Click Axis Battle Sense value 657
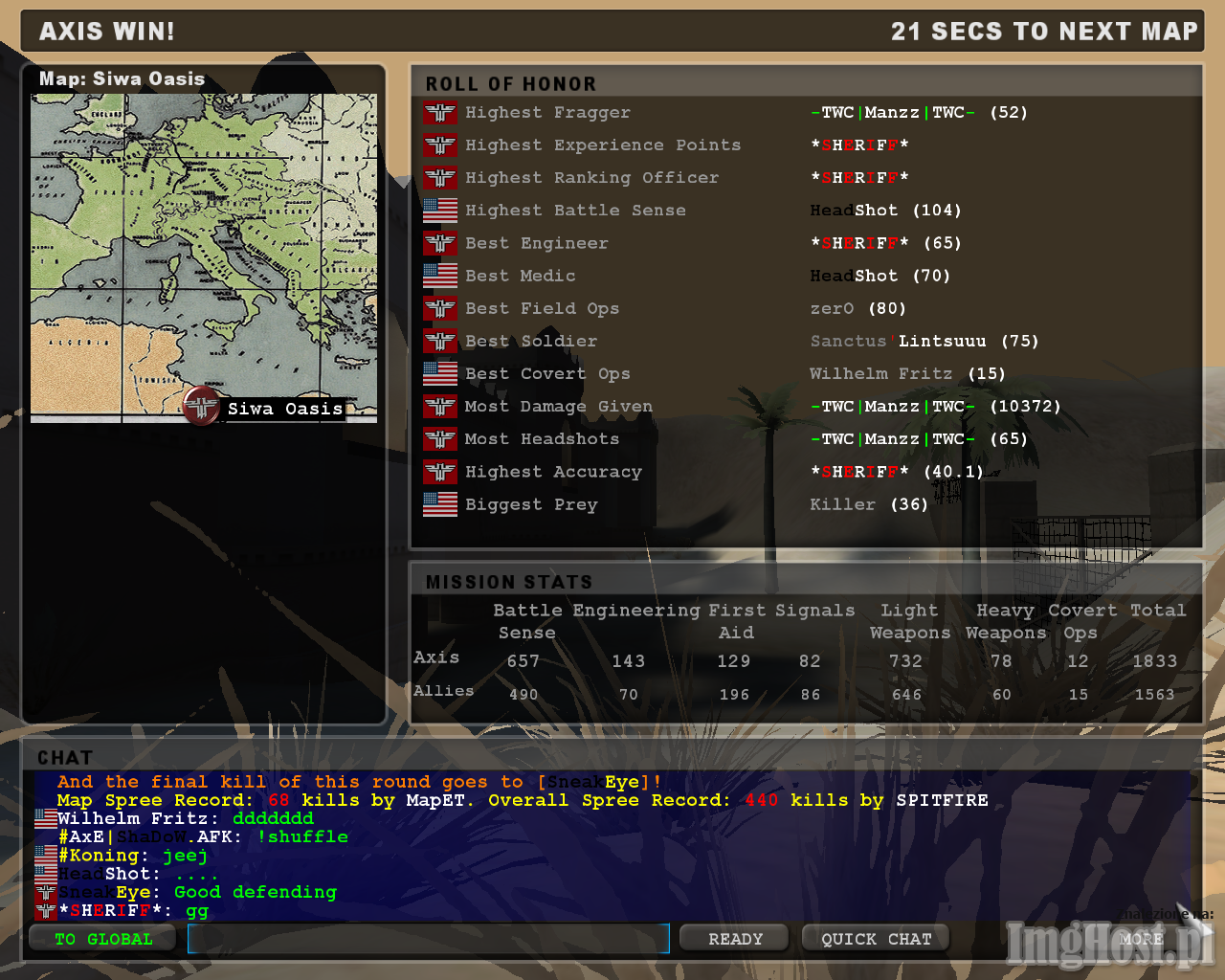 point(523,661)
